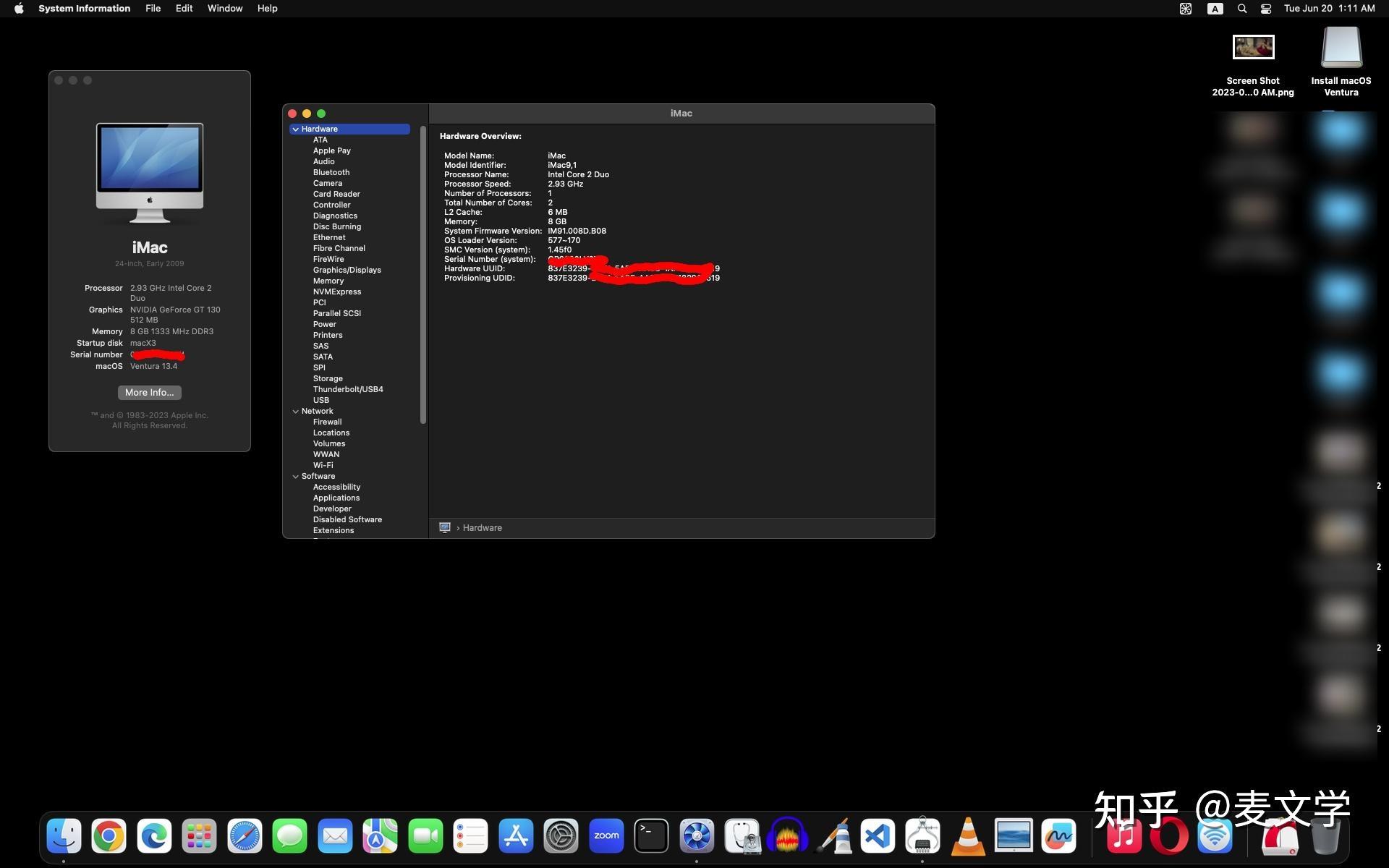Collapse the Network section chevron
The image size is (1389, 868).
click(x=296, y=412)
